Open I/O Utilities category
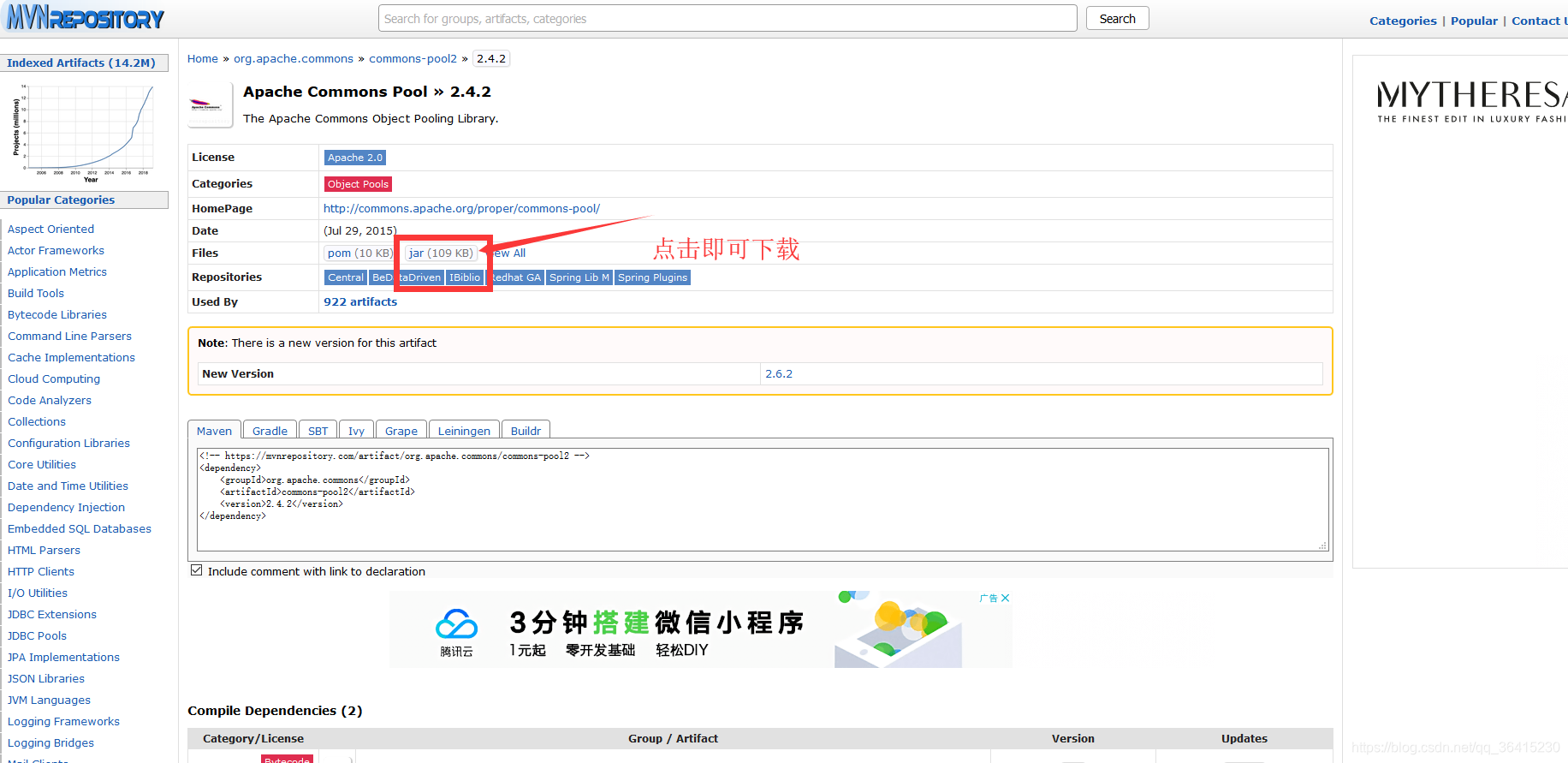Screen dimensions: 1568x763 pos(38,593)
